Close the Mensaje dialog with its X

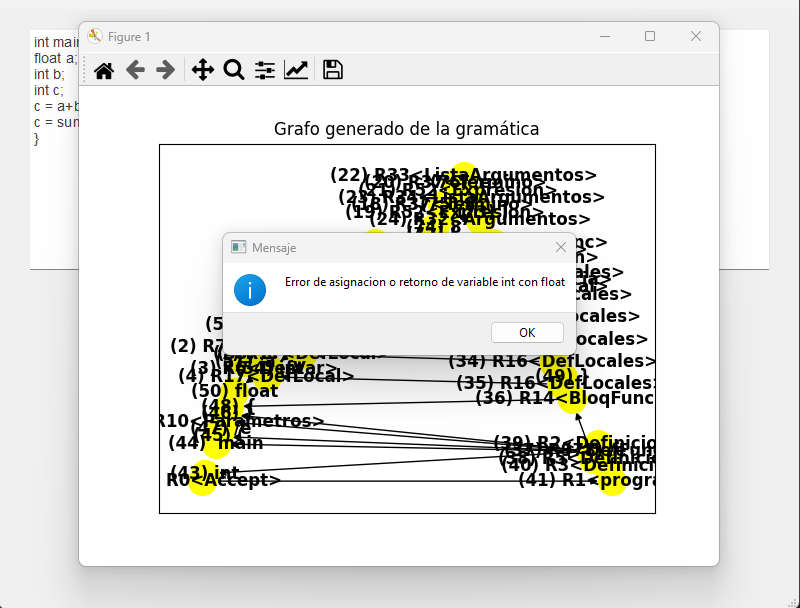561,247
